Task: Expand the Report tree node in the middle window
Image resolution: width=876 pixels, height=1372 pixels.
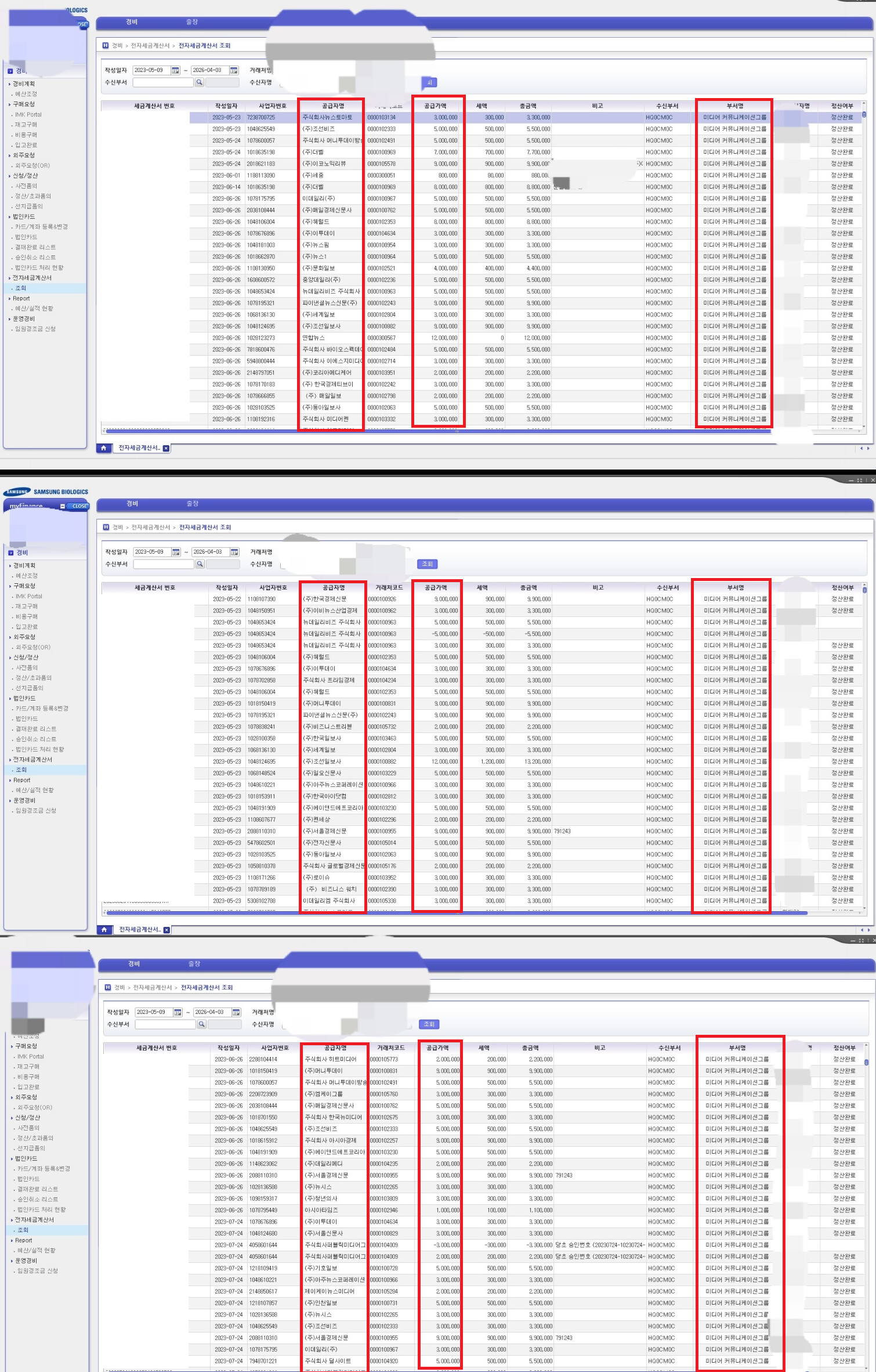Action: coord(21,780)
